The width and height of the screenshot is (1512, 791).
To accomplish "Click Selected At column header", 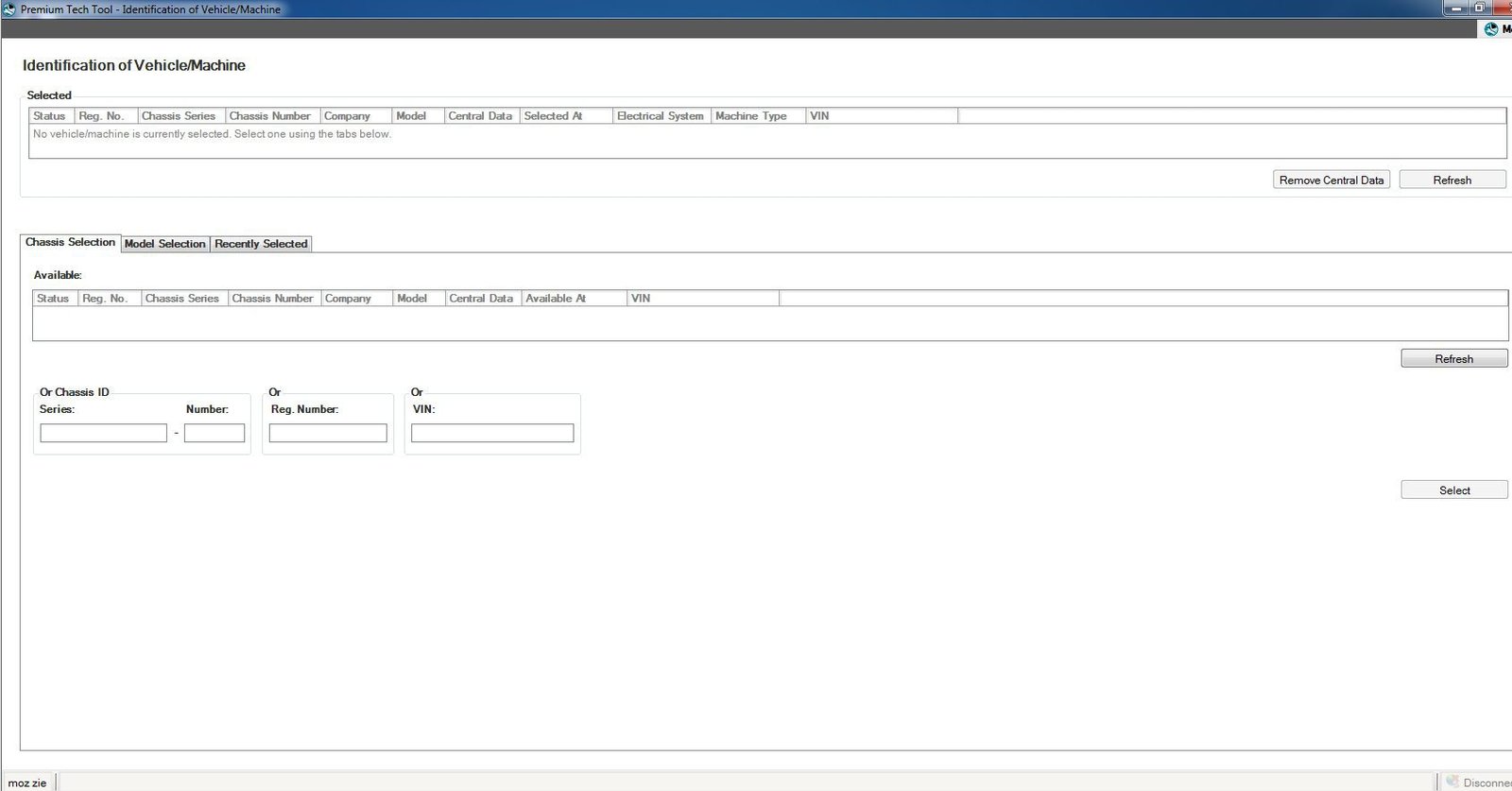I will click(554, 116).
